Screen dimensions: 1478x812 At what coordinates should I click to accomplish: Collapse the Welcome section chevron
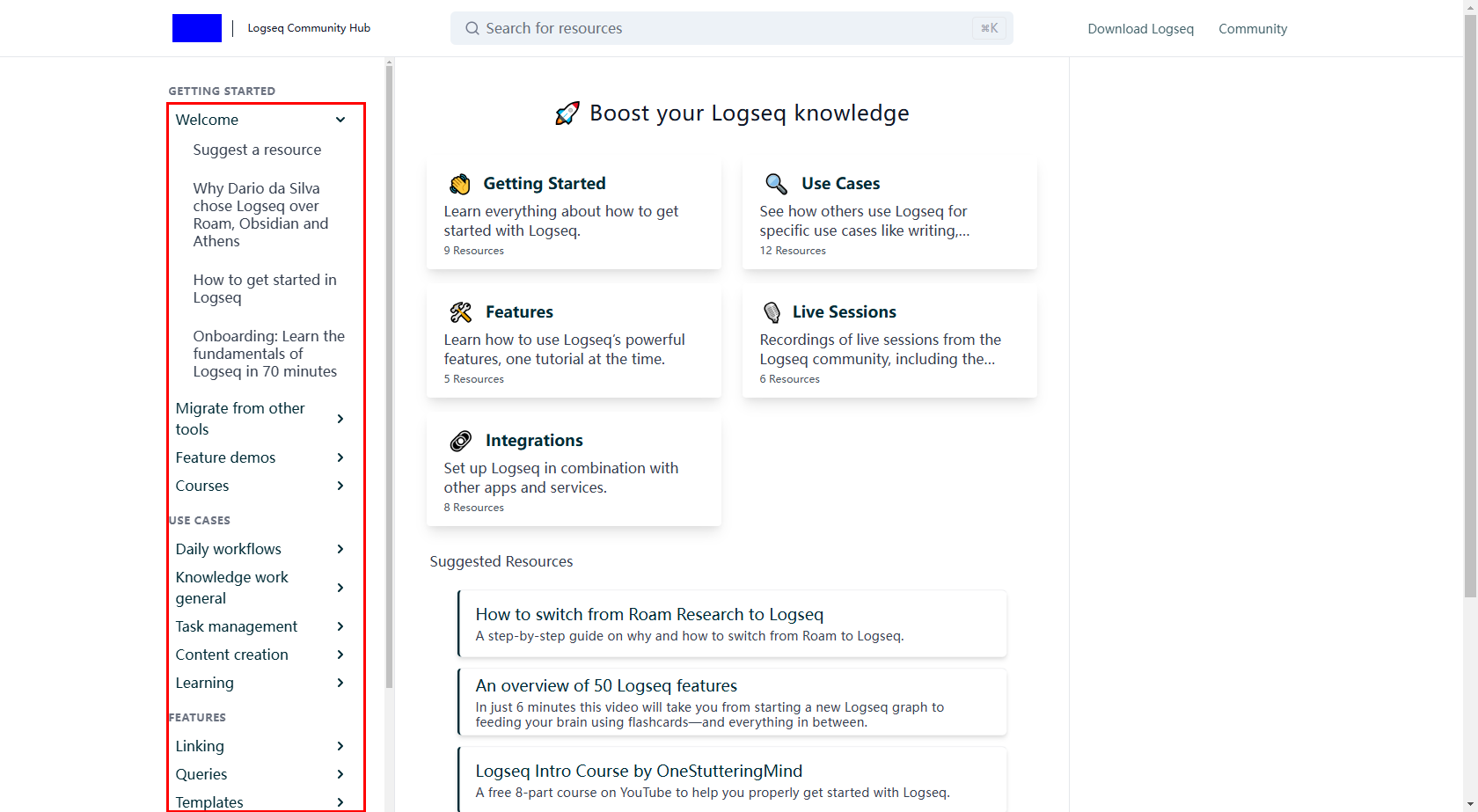click(x=340, y=120)
